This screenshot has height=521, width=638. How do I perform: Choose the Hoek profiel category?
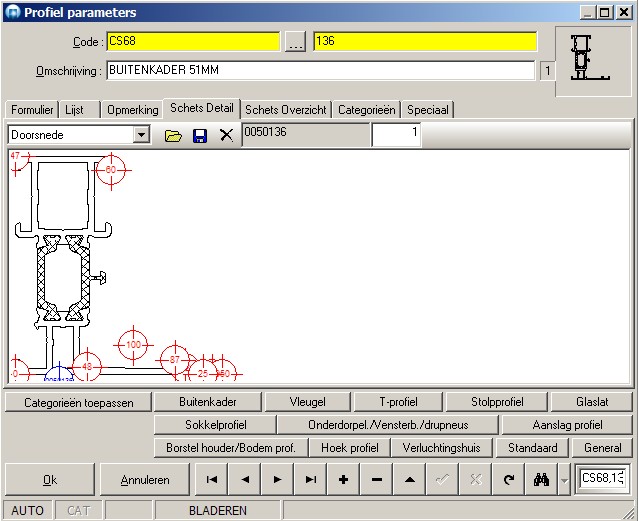point(350,448)
